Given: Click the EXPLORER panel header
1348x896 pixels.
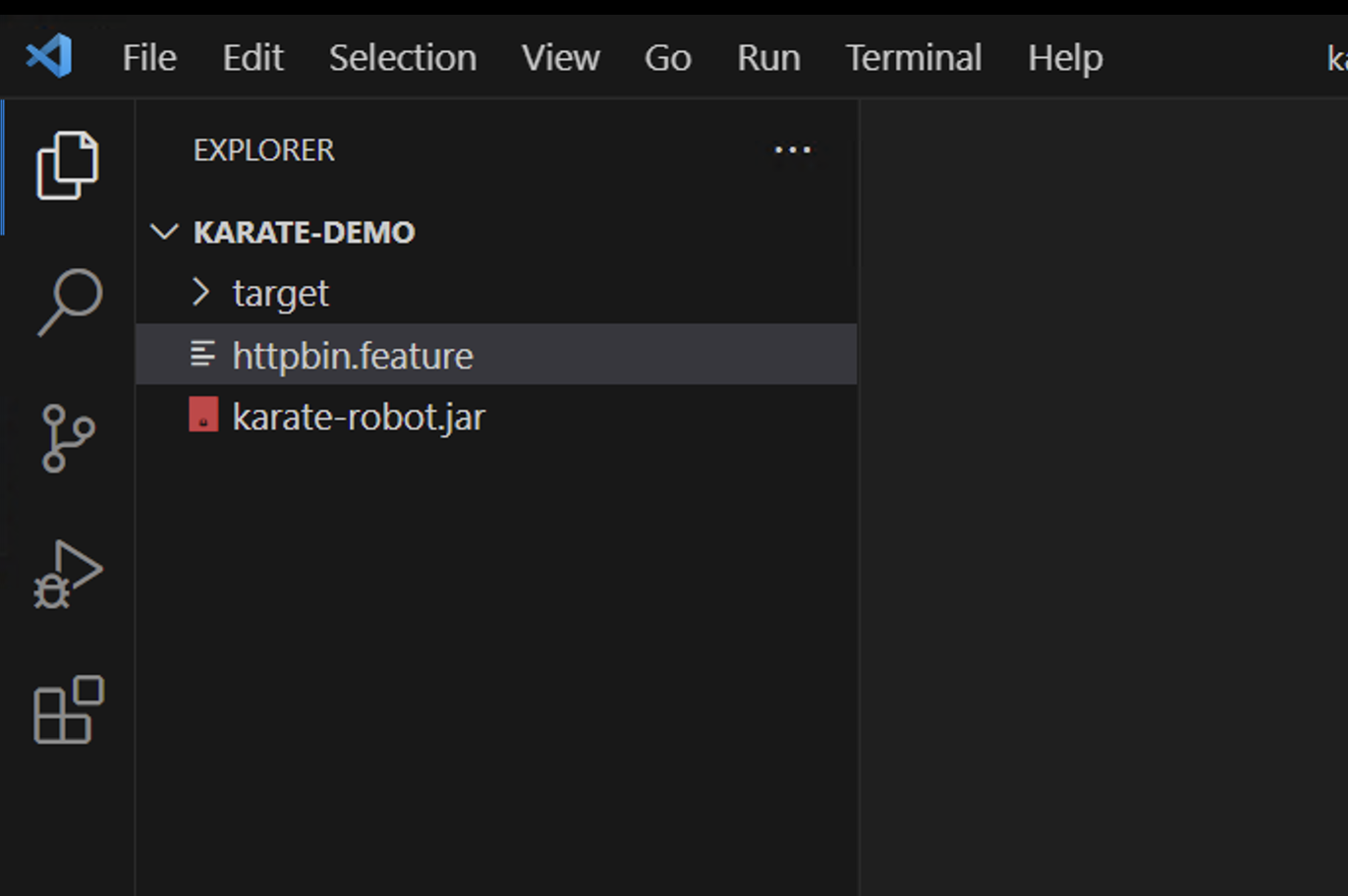Looking at the screenshot, I should point(263,149).
